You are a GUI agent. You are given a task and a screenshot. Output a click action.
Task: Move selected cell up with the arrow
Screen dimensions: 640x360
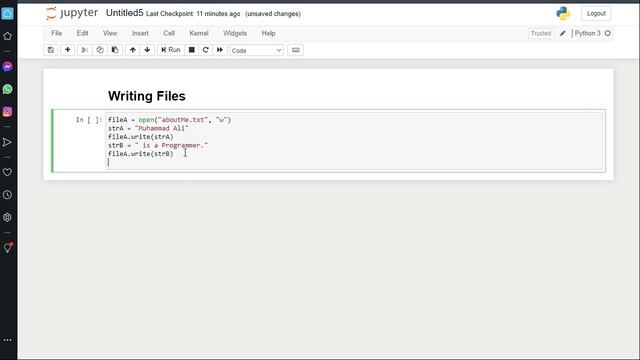click(x=133, y=50)
